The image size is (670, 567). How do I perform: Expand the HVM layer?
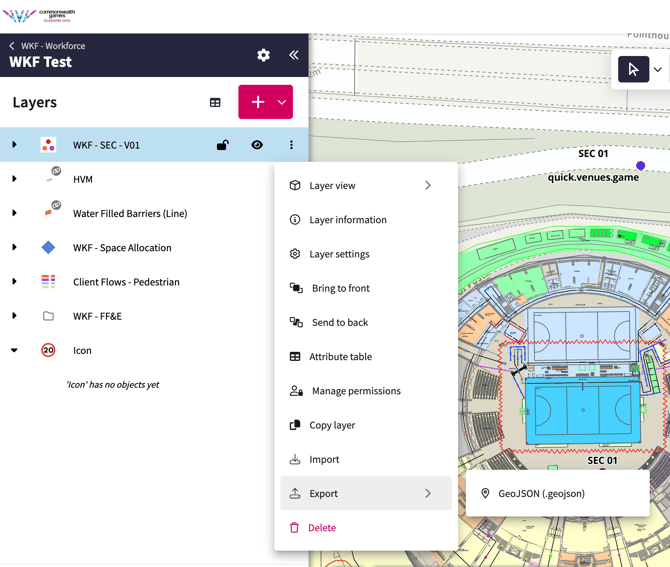click(x=14, y=179)
